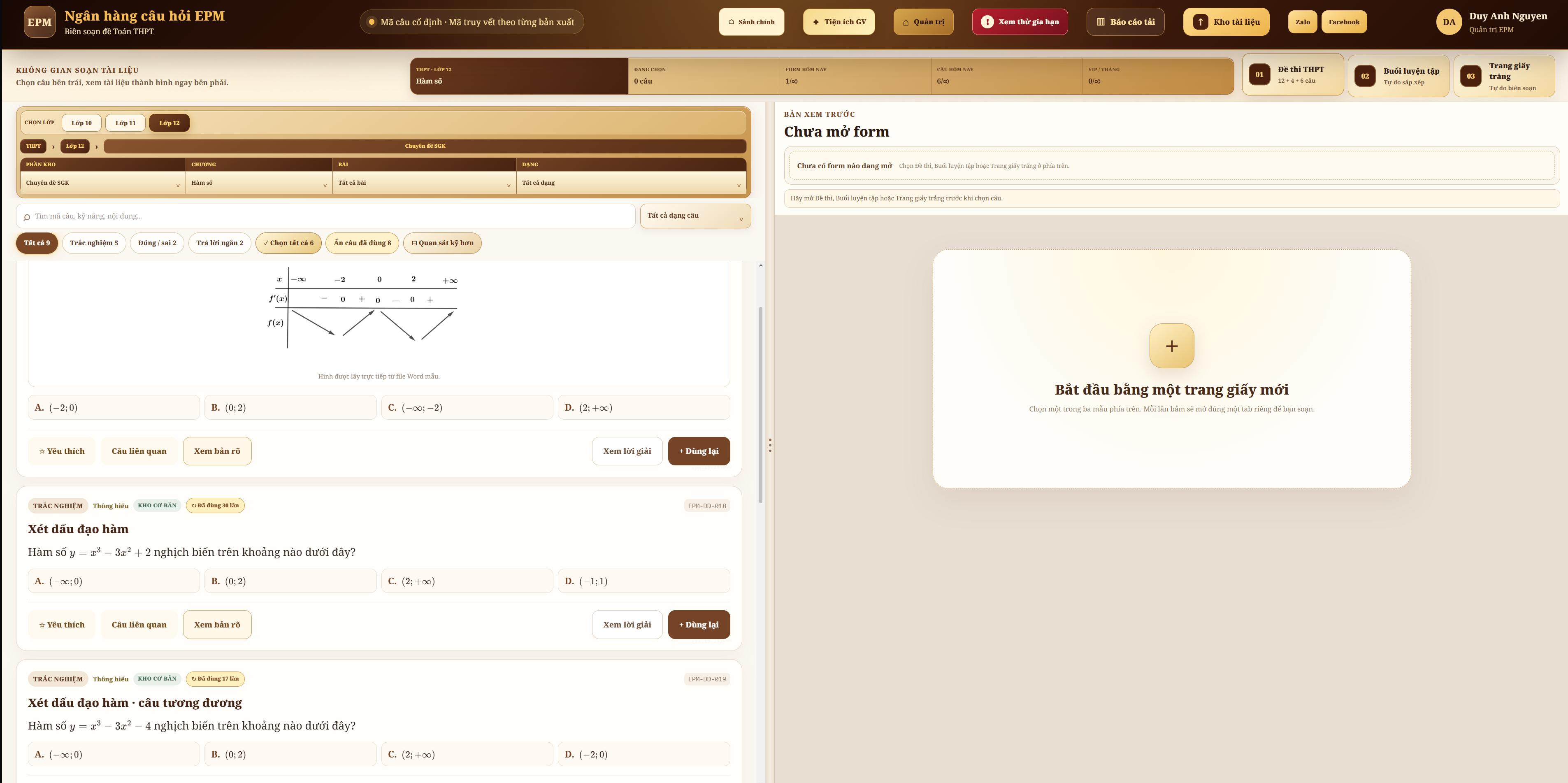Open Báo cáo tải report
The height and width of the screenshot is (783, 1568).
click(x=1125, y=22)
